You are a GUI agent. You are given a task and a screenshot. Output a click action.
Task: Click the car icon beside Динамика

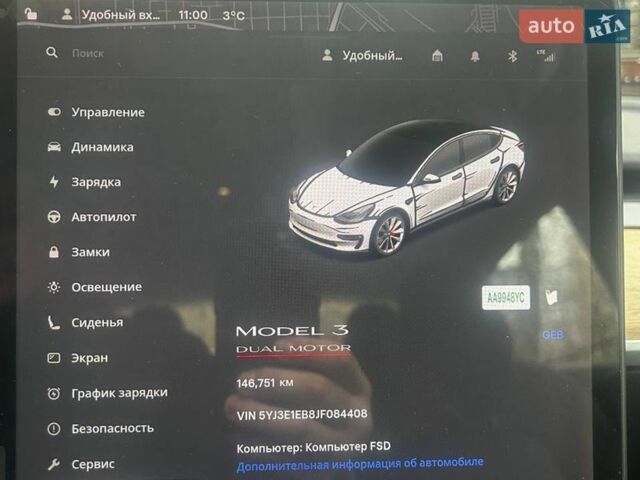54,147
